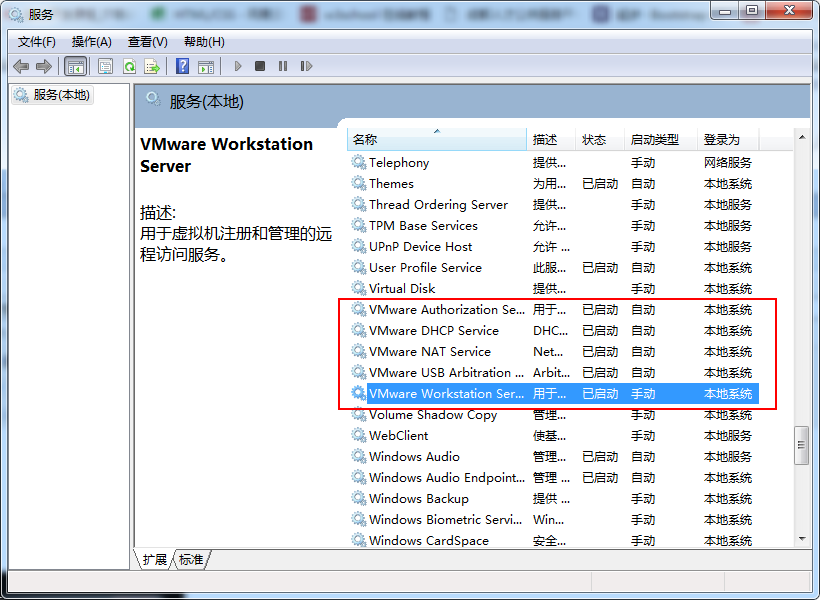Maximize the 服务 window
Screen dimensions: 820x600
(x=751, y=11)
